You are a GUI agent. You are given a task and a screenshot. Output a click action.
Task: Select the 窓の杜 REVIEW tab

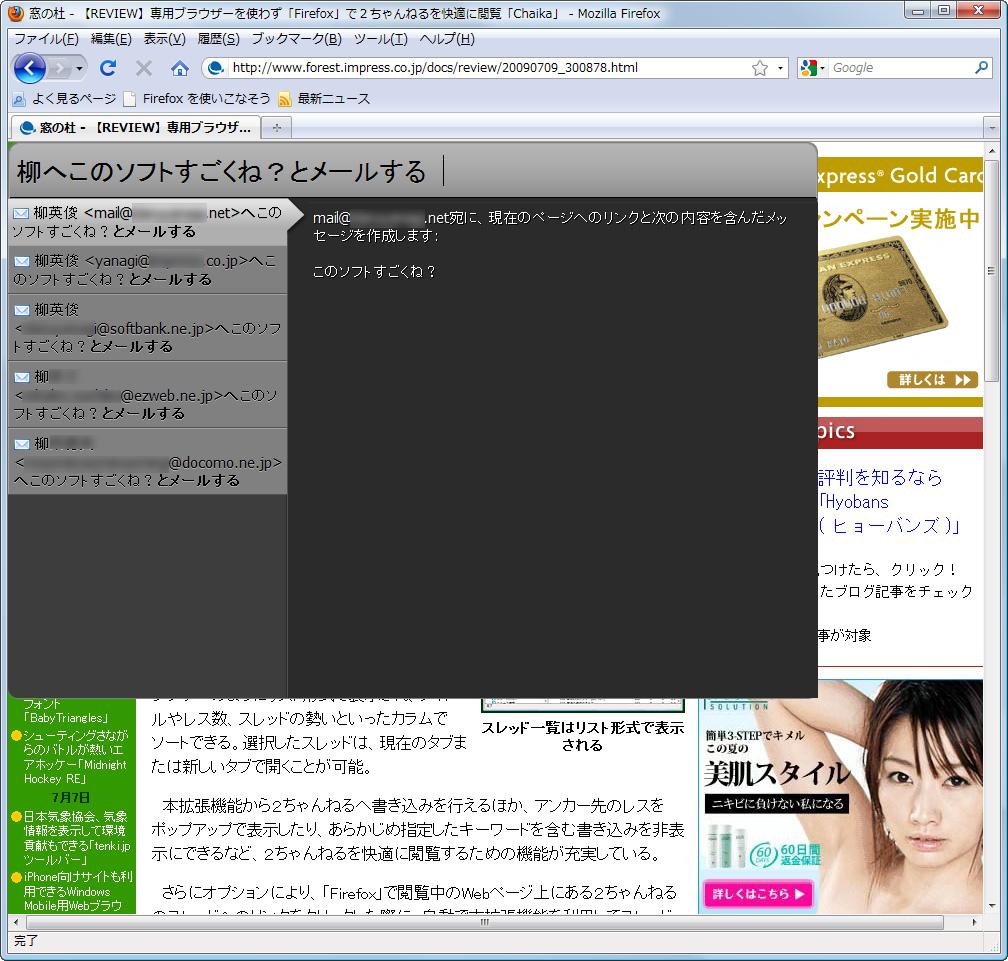click(x=135, y=128)
